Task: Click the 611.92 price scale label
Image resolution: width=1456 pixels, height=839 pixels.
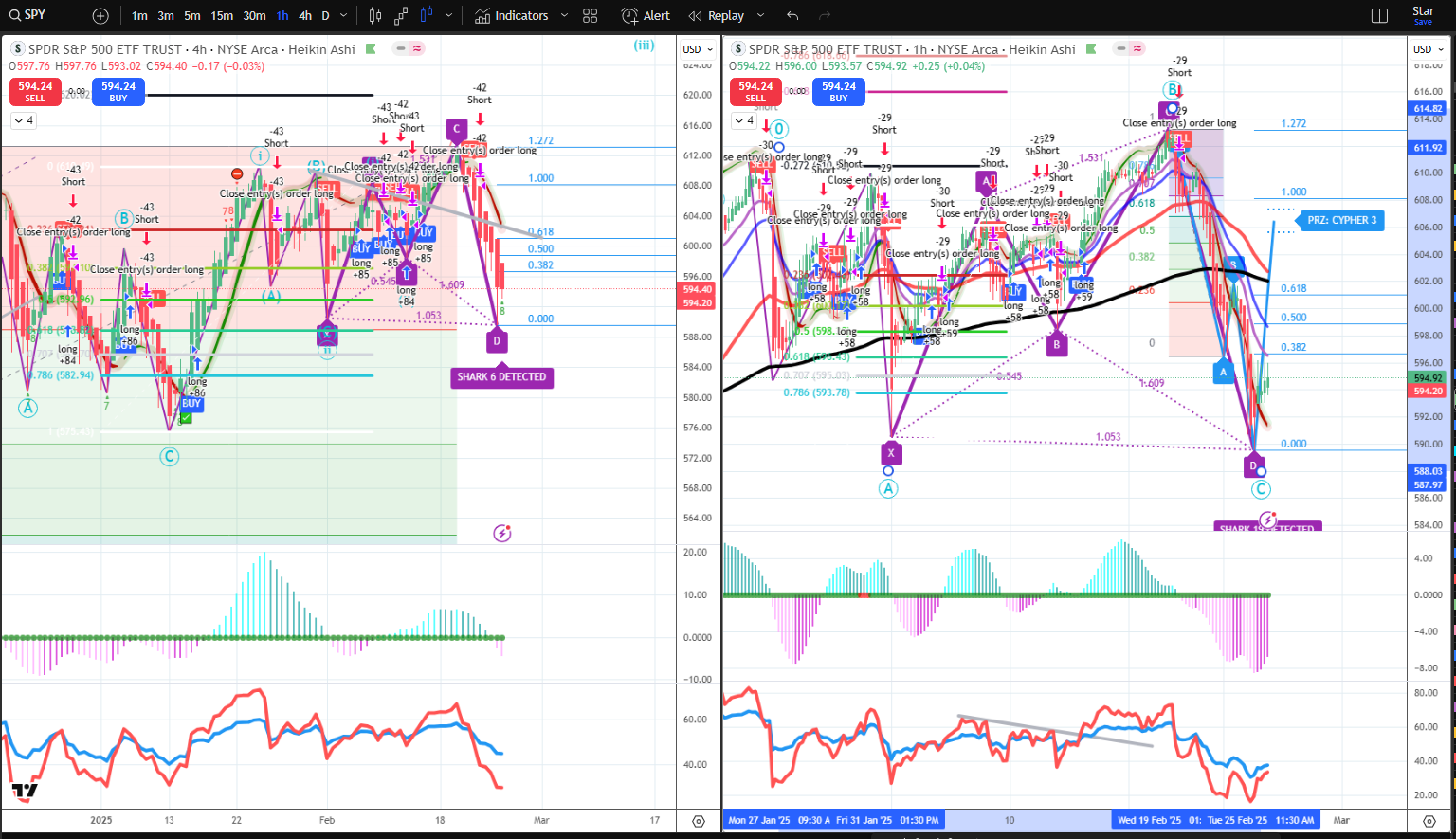Action: 1428,148
